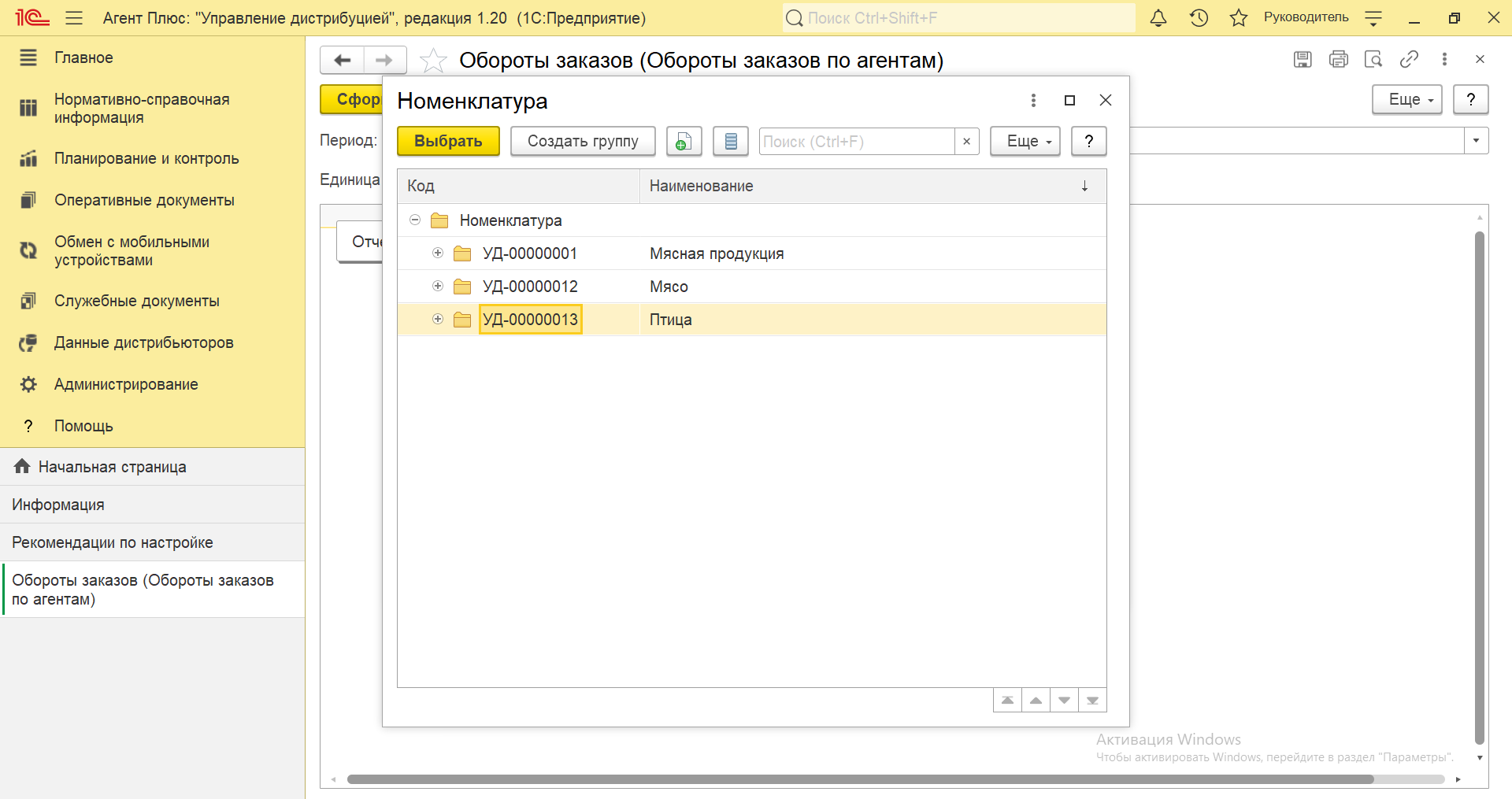Open Планирование и контроль section
Image resolution: width=1512 pixels, height=799 pixels.
click(152, 158)
